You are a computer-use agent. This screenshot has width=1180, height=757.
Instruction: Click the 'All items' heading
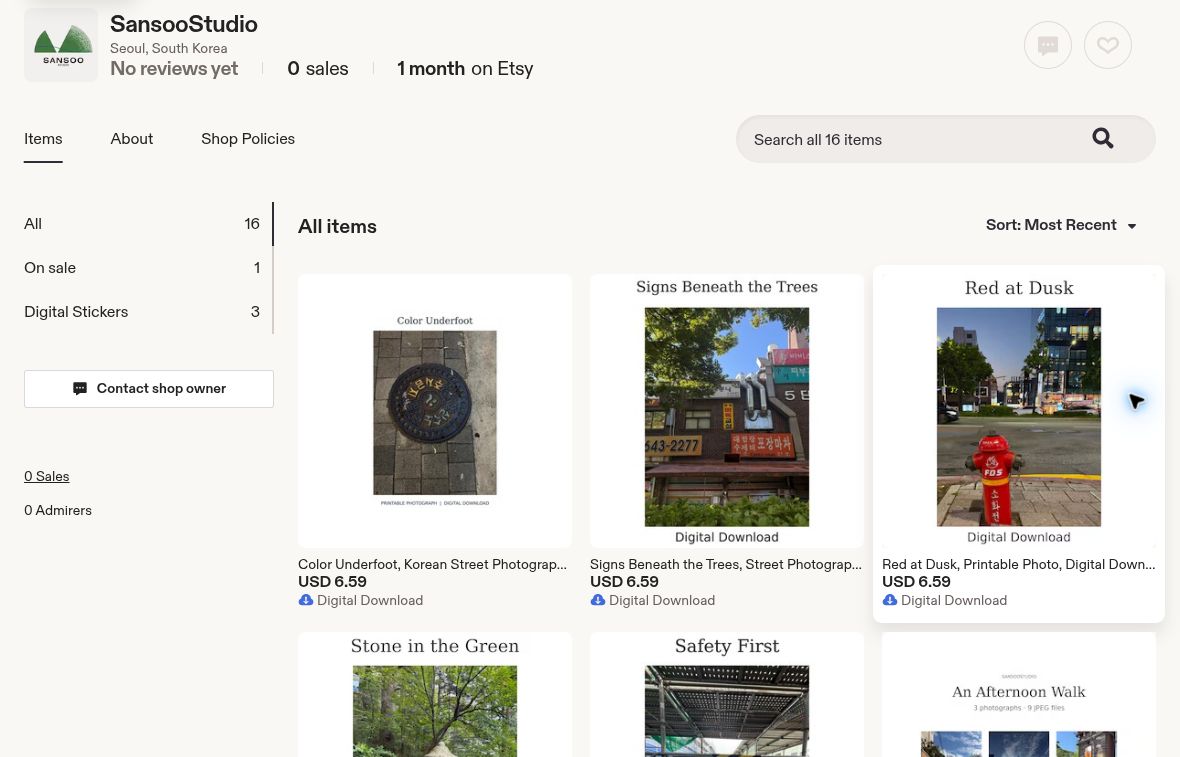click(x=337, y=226)
